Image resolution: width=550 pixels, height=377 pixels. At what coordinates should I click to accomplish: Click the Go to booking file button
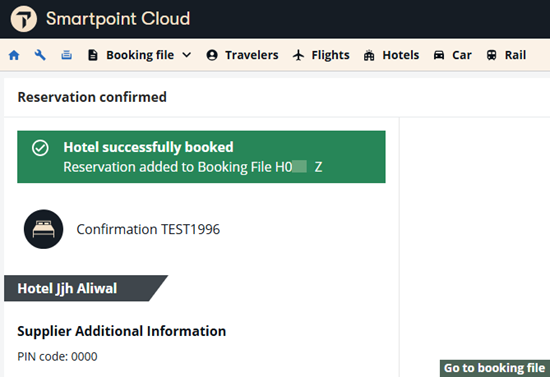[495, 368]
